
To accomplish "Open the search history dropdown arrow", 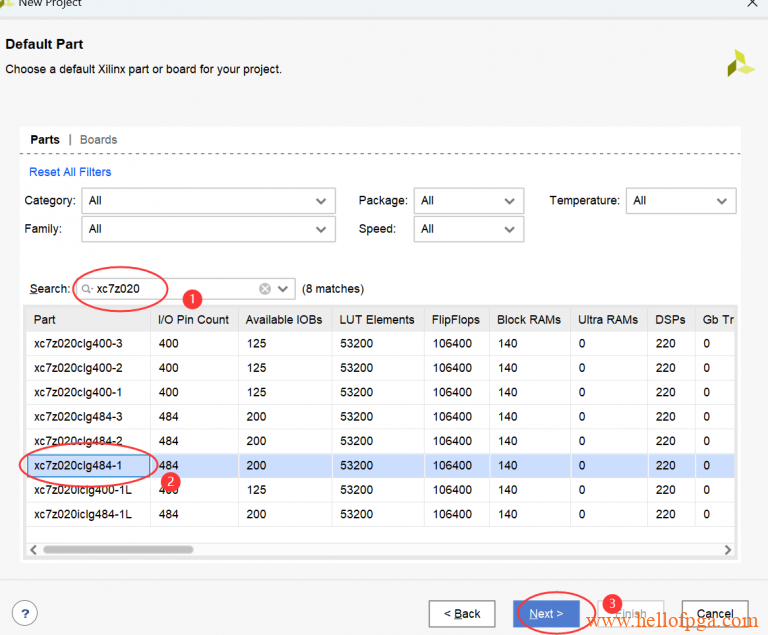I will (x=283, y=289).
